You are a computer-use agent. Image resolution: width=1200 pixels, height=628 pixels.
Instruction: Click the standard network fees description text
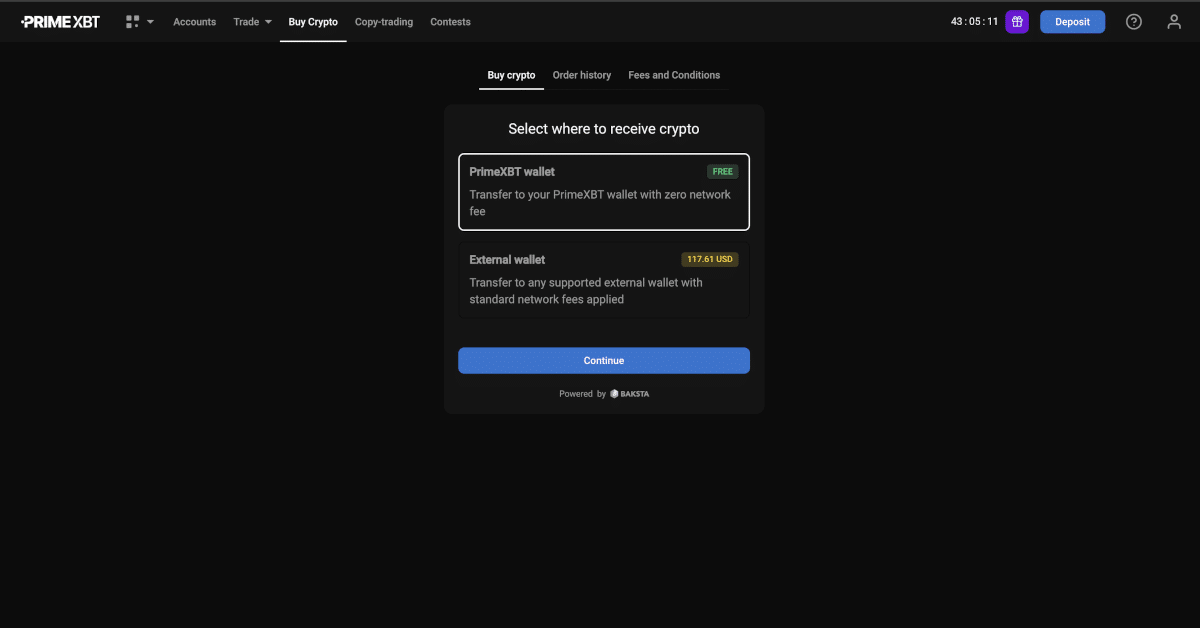point(586,291)
